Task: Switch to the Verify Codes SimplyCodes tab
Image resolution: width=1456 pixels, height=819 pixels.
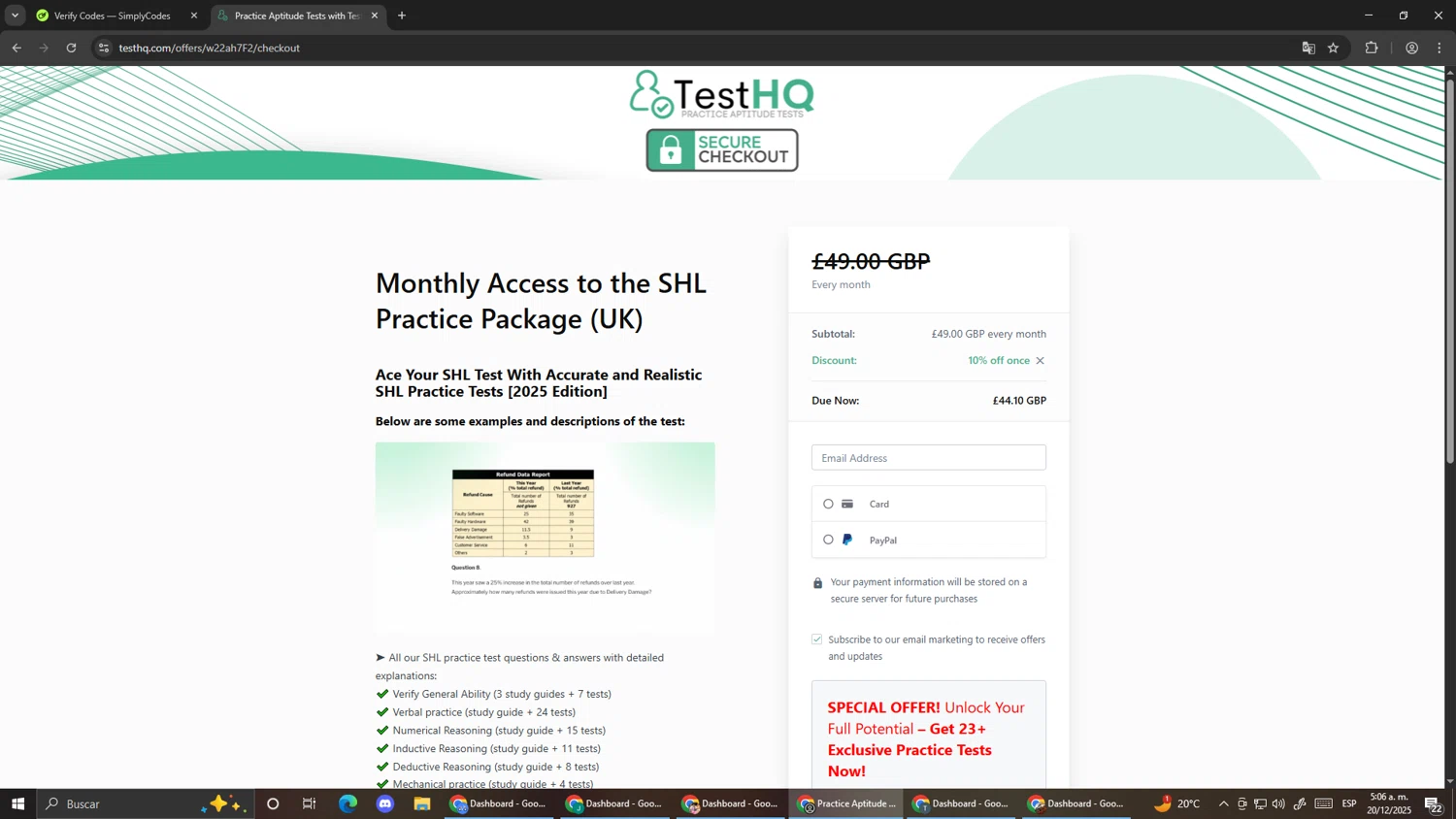Action: pos(112,16)
